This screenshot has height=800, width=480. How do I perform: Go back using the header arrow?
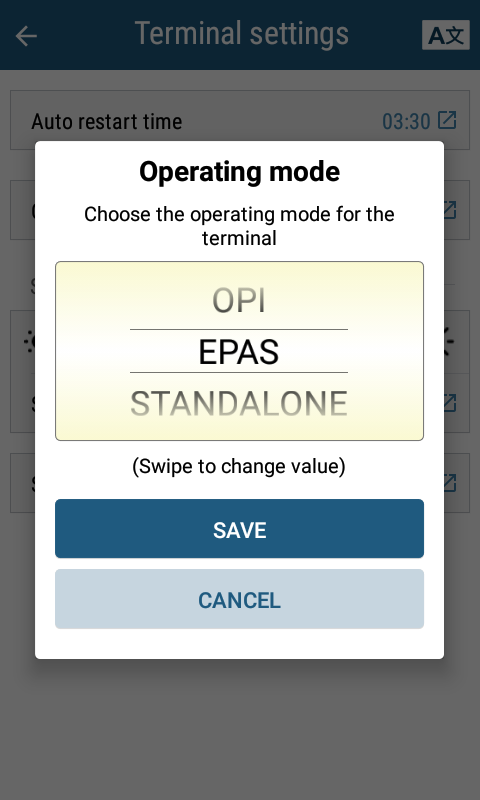pyautogui.click(x=26, y=36)
